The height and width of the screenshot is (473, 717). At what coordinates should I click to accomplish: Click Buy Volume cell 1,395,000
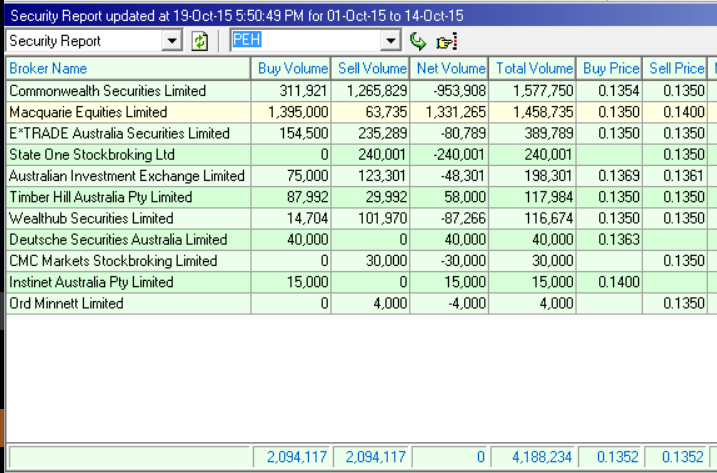[x=291, y=112]
